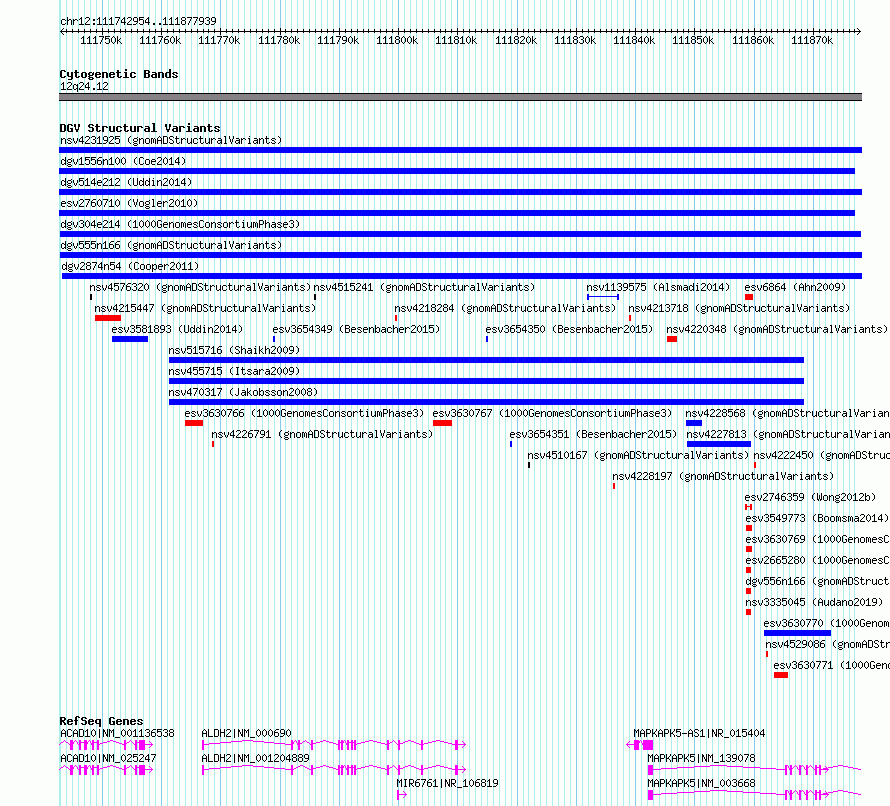Select the nsv3335045 (Audano2019) label
Screen dimensions: 890x806
click(x=814, y=602)
